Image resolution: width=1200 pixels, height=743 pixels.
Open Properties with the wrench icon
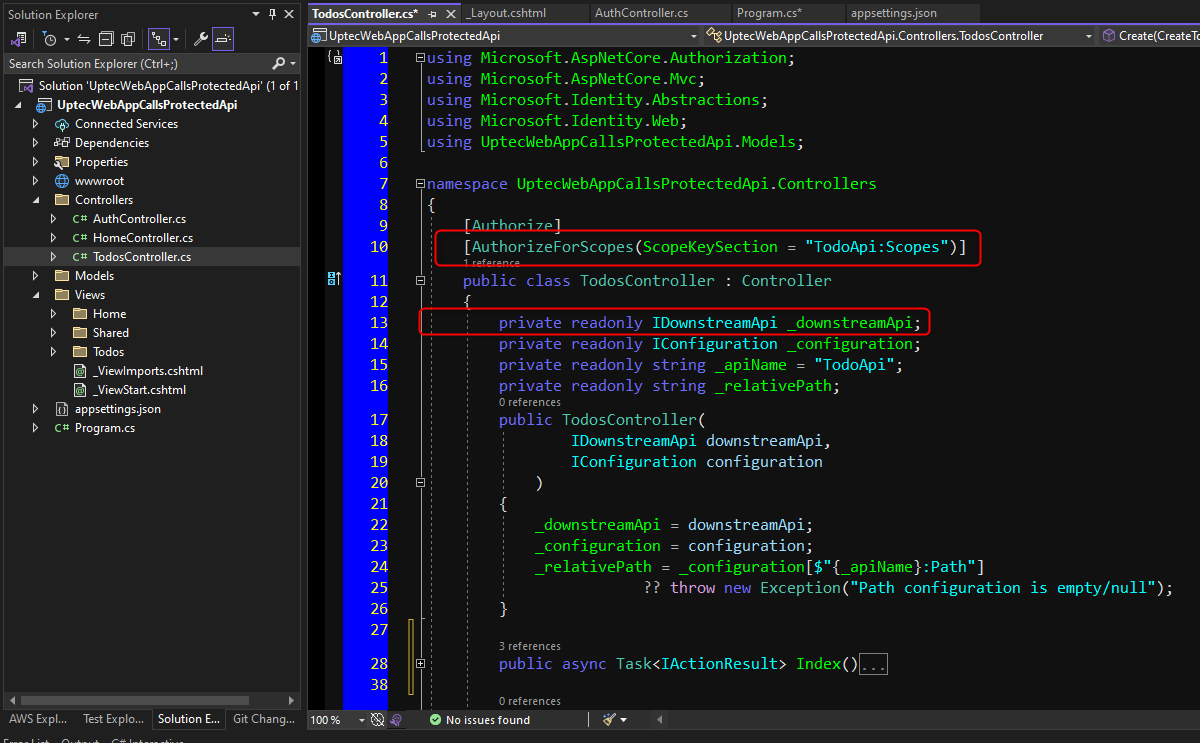(200, 39)
